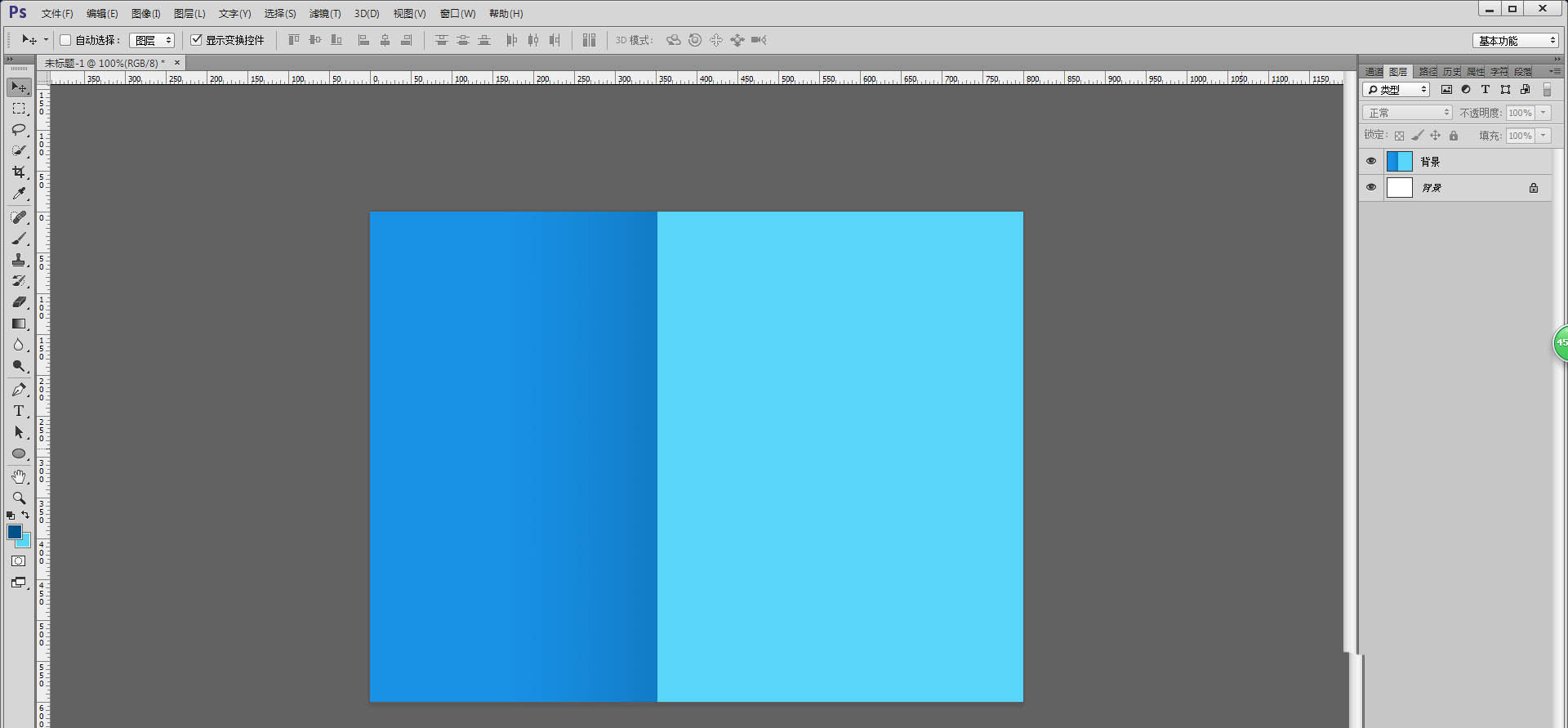Open the 填充 slider arrow
This screenshot has height=728, width=1568.
tap(1543, 136)
